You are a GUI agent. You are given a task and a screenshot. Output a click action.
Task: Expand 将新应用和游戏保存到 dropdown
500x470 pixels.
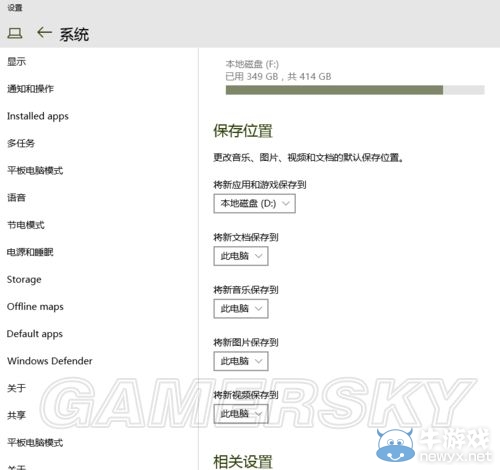(x=254, y=203)
